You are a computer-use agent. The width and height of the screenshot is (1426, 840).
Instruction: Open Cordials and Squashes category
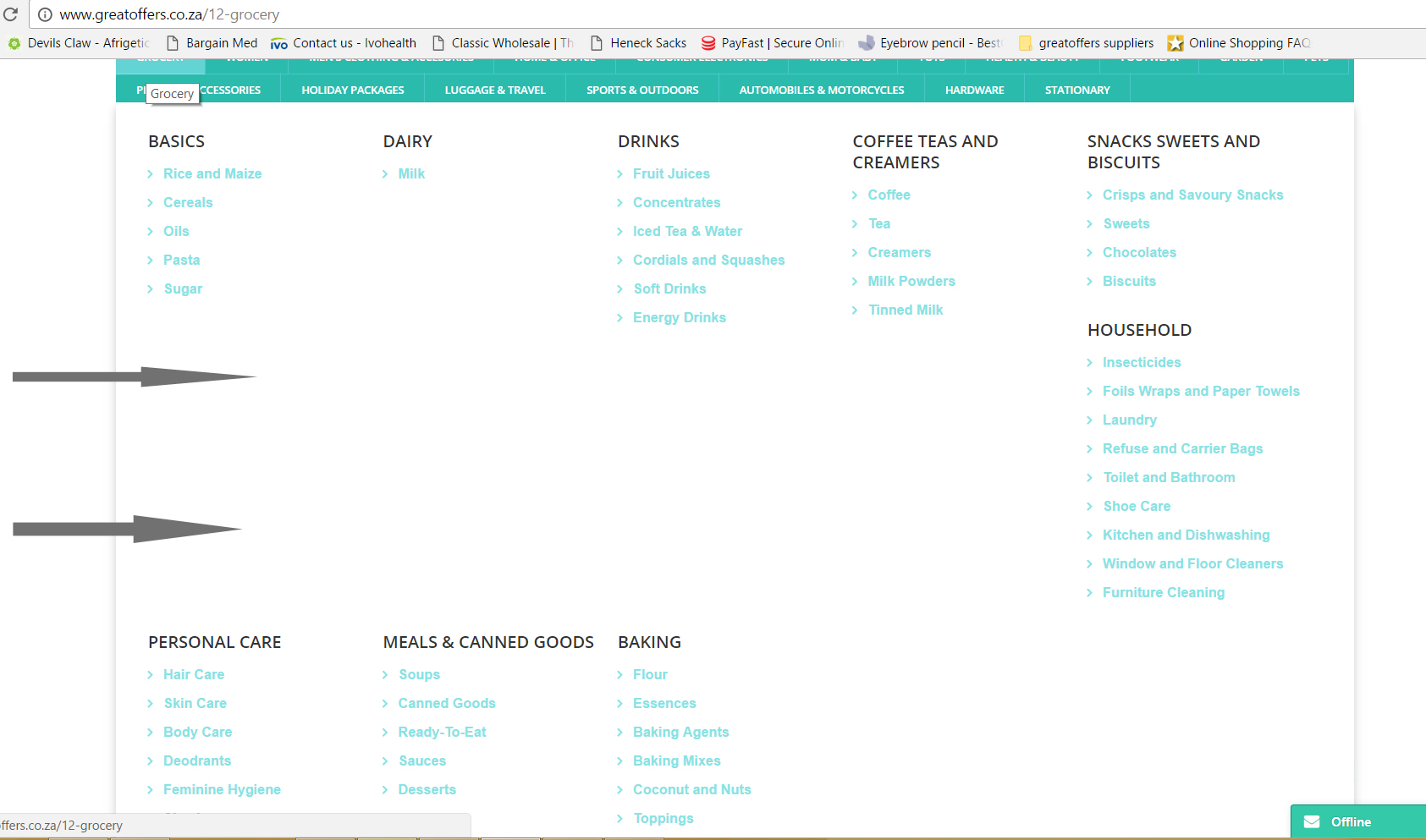point(709,260)
